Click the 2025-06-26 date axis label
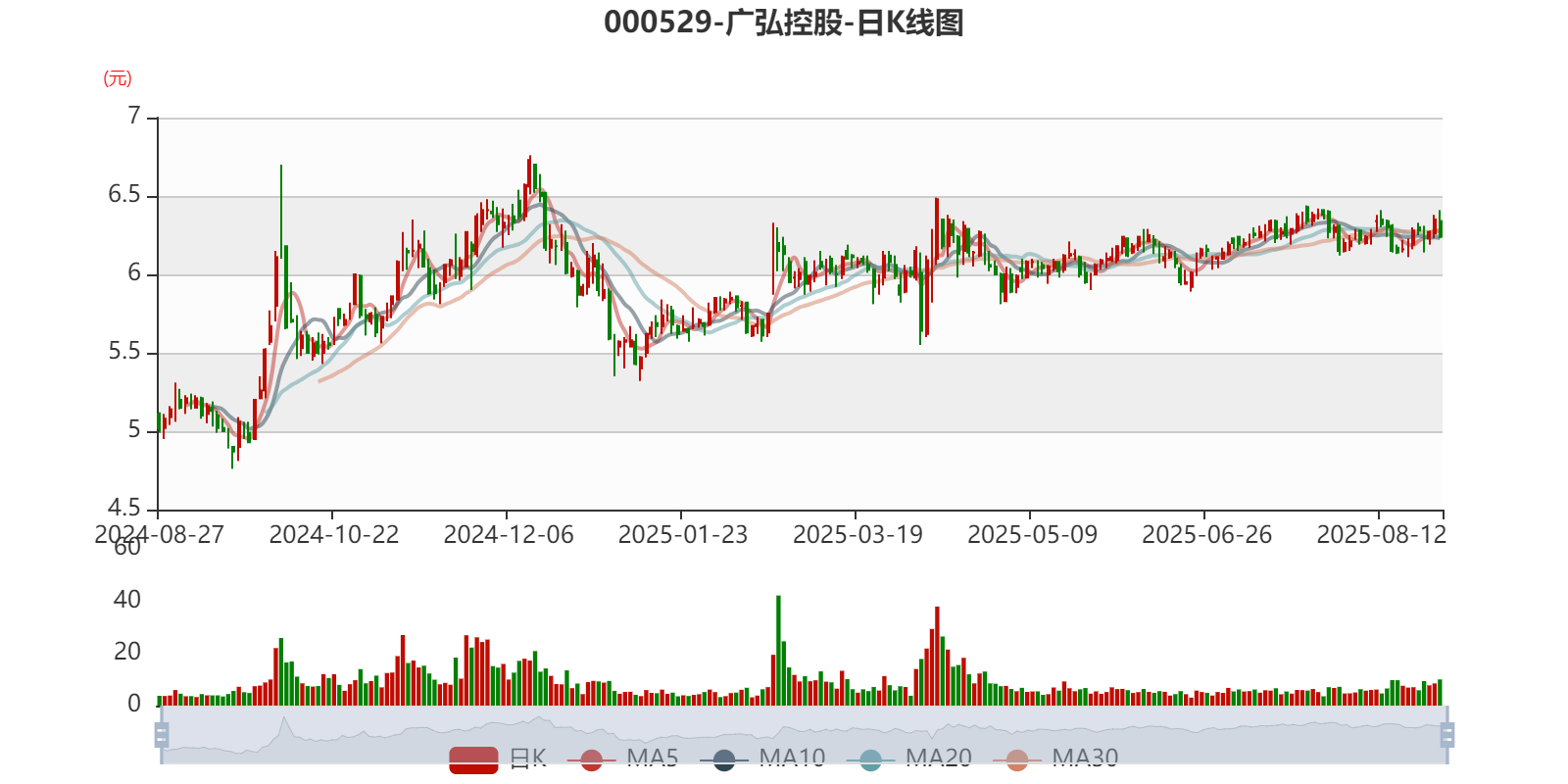Viewport: 1568px width, 784px height. [x=1206, y=535]
